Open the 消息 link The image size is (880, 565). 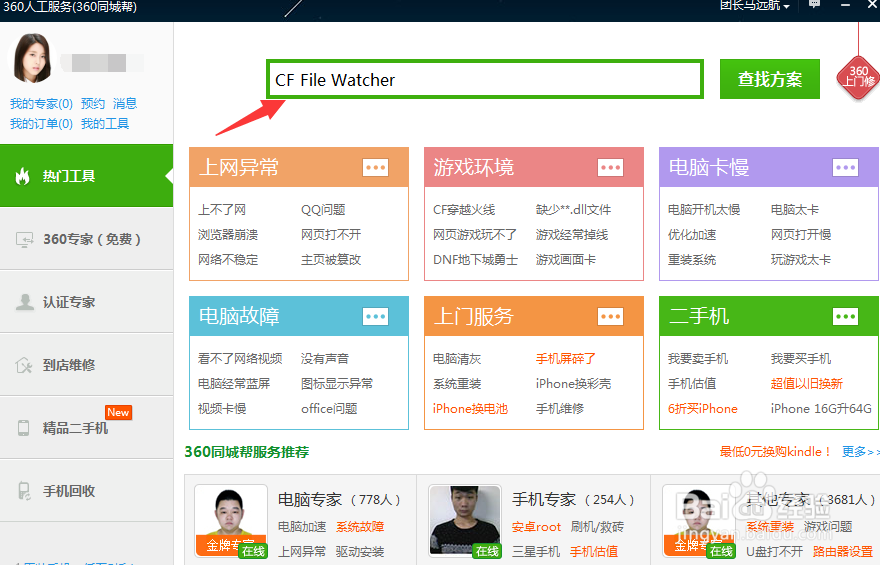125,104
